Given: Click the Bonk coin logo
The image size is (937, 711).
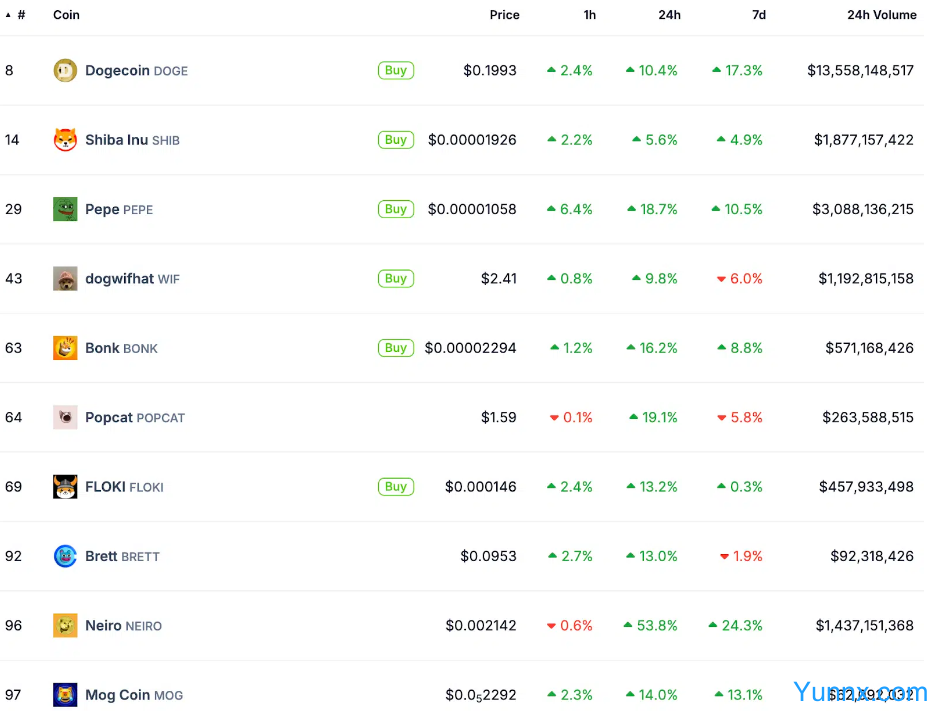Looking at the screenshot, I should (x=65, y=348).
